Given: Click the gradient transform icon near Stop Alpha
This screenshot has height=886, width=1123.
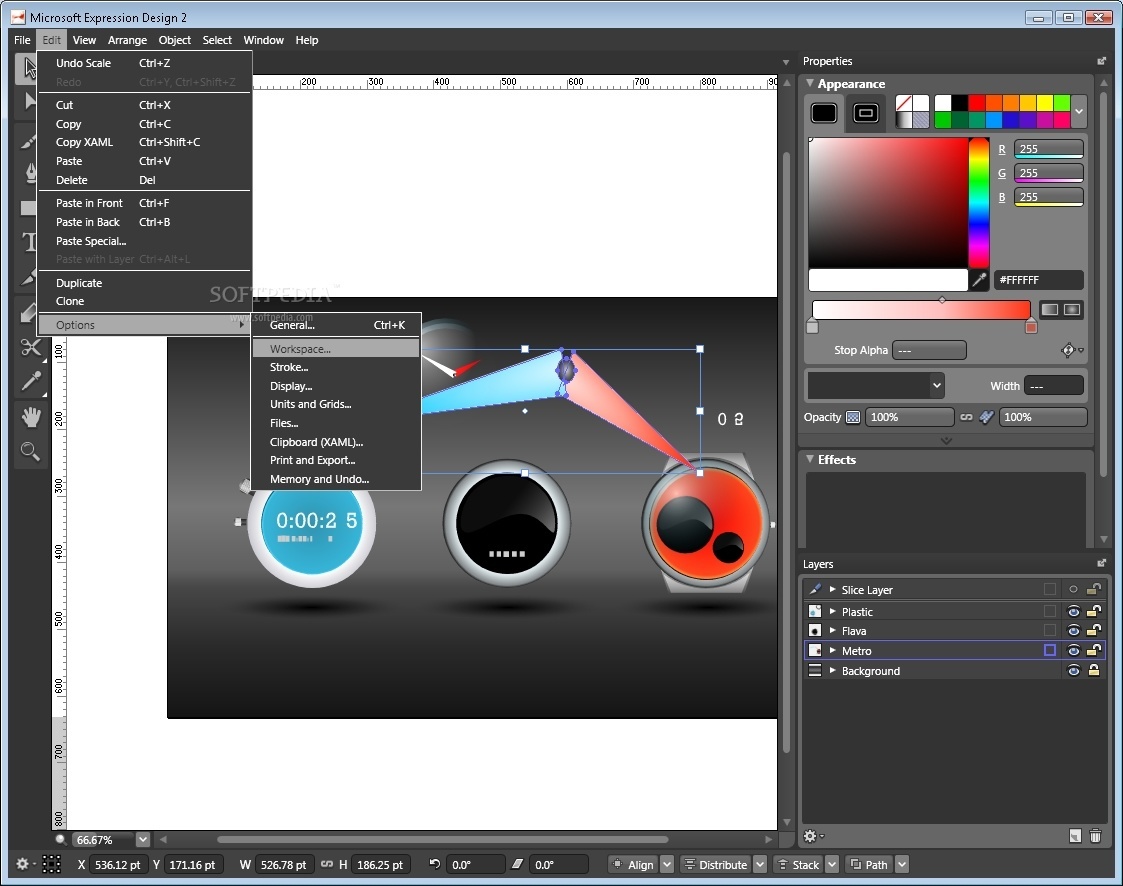Looking at the screenshot, I should [1069, 350].
